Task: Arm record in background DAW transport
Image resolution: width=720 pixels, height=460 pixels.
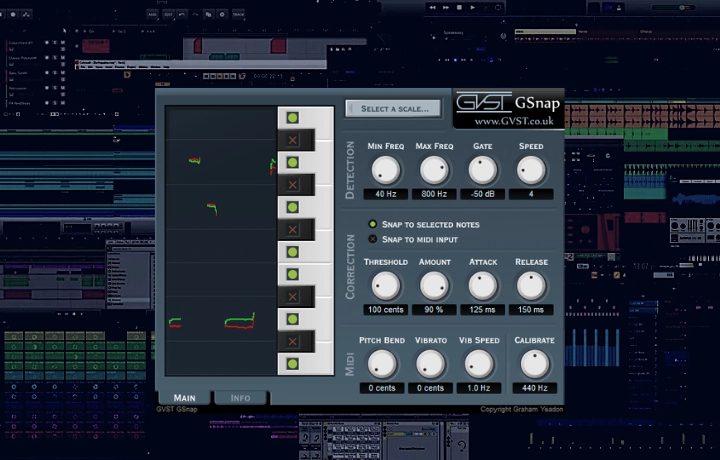Action: [485, 7]
